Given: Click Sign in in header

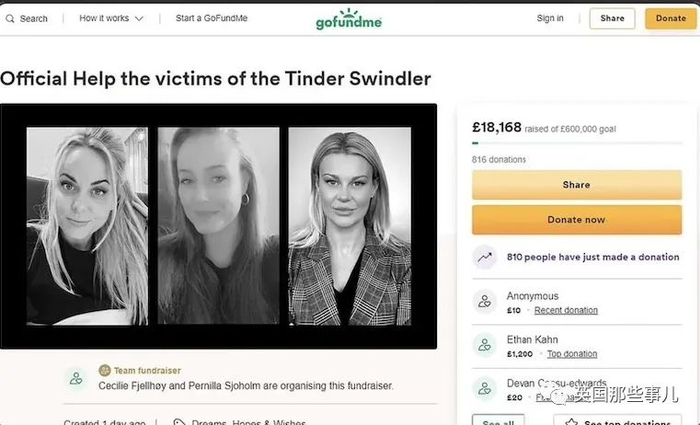Looking at the screenshot, I should 550,18.
